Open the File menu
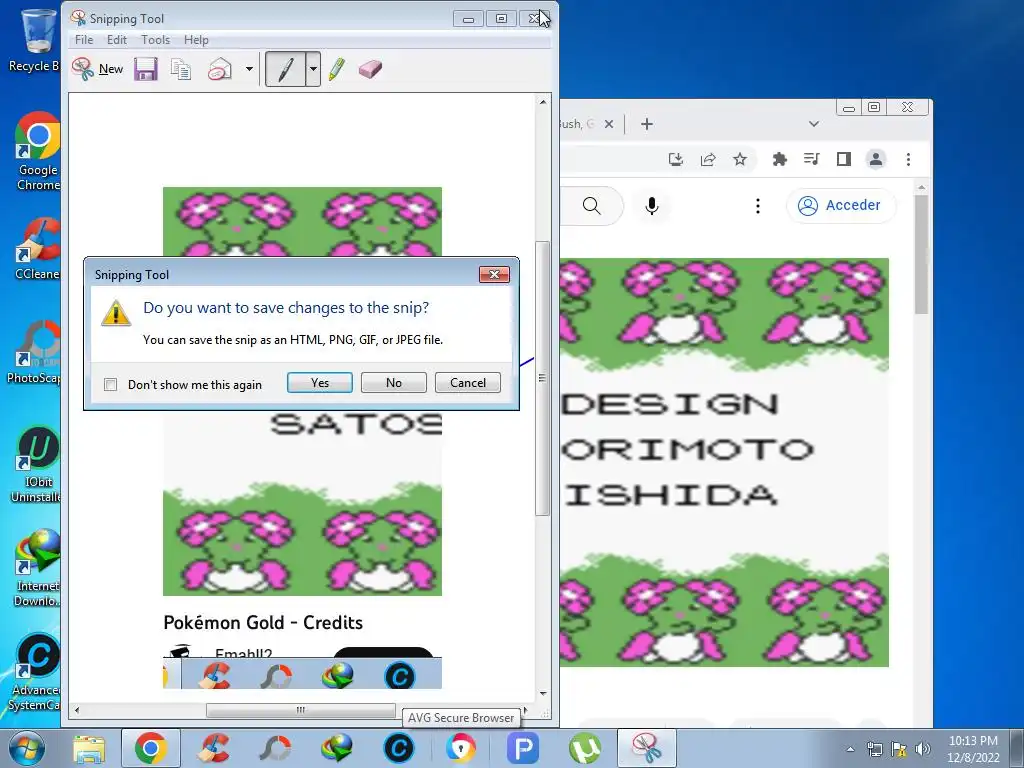The height and width of the screenshot is (768, 1024). tap(84, 40)
